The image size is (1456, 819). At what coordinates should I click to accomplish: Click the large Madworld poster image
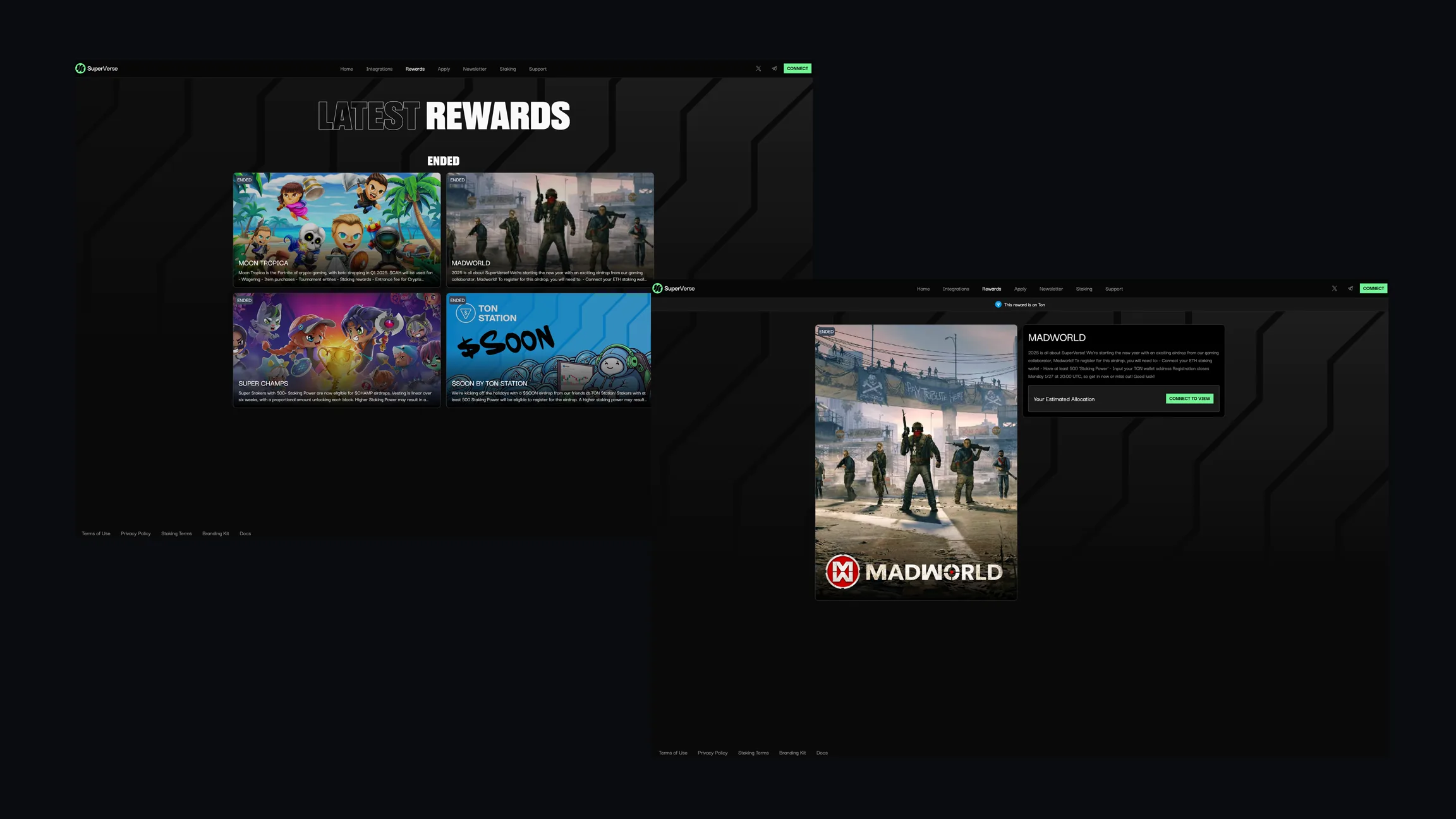(x=916, y=462)
